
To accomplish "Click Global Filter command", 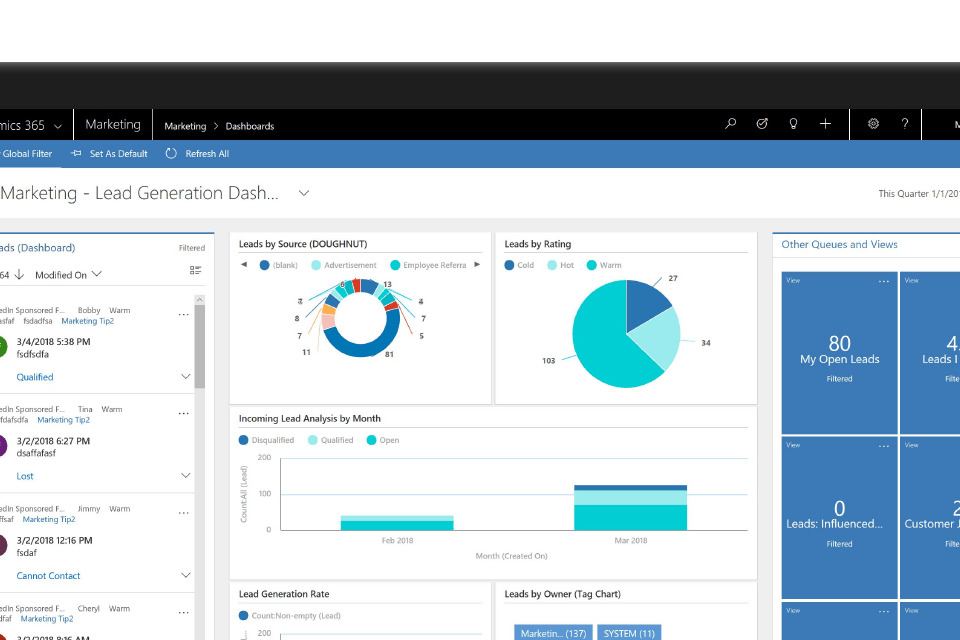I will (x=26, y=154).
